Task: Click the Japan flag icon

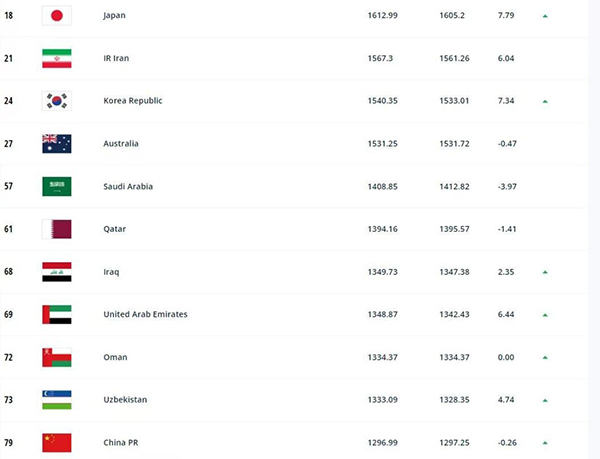Action: [56, 16]
